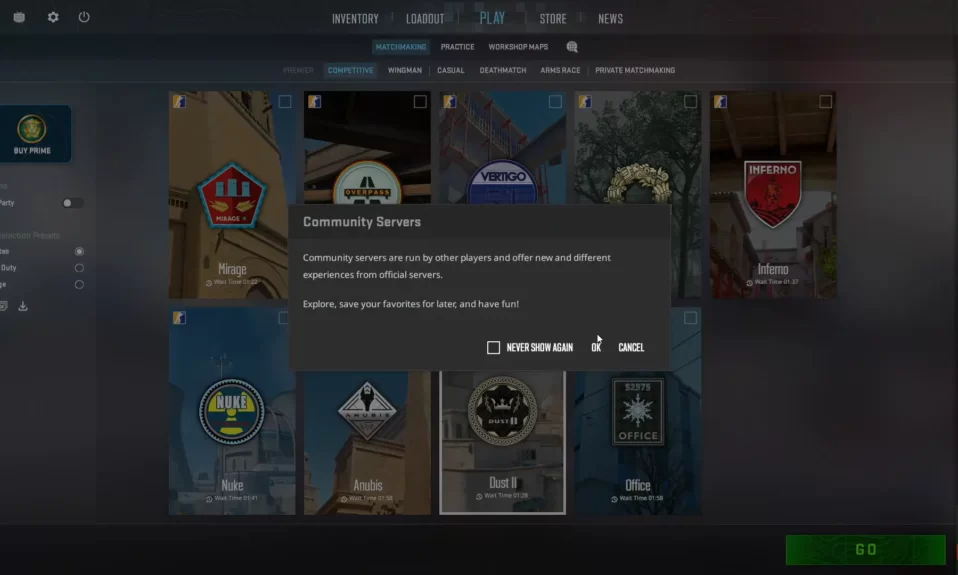Click the Overpass round emblem
The width and height of the screenshot is (958, 575).
[367, 183]
